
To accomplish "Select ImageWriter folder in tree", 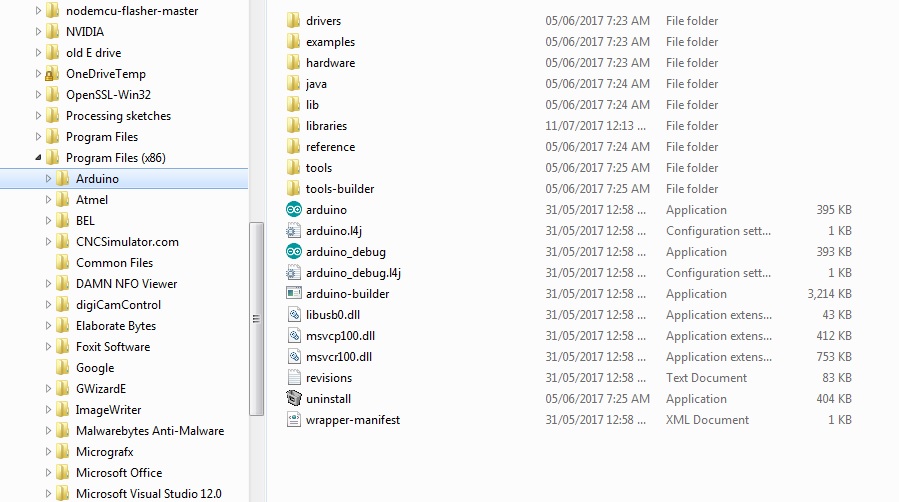I will [108, 410].
